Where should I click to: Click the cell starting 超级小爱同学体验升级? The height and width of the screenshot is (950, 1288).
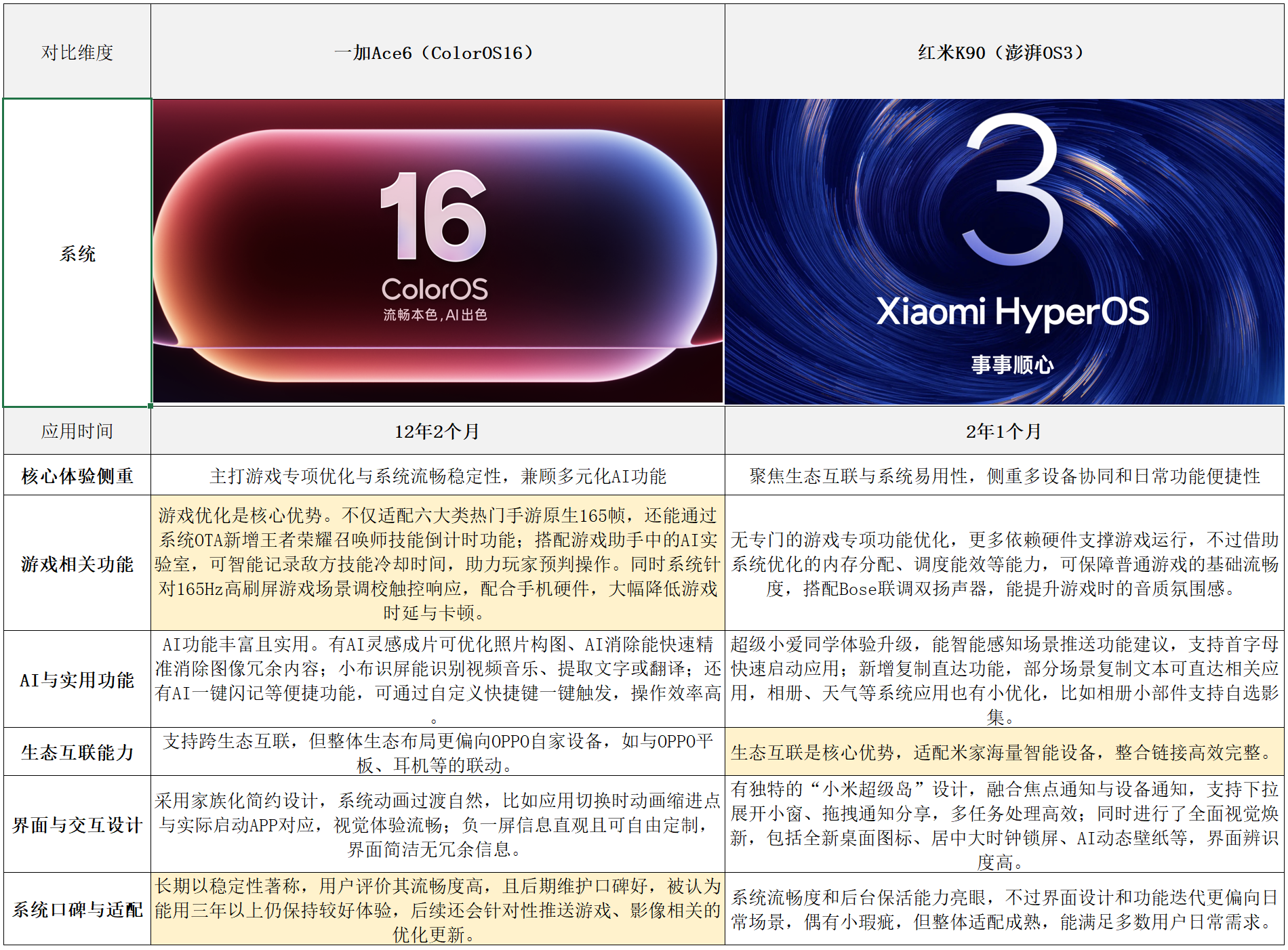tap(1004, 679)
